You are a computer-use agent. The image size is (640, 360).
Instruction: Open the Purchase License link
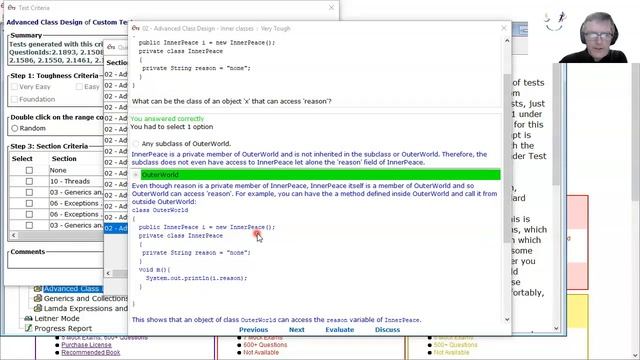coord(86,345)
